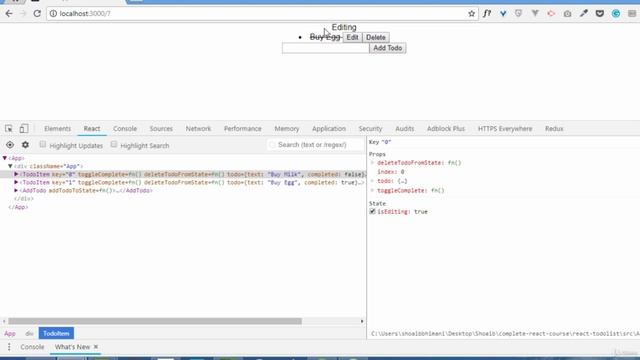
Task: Toggle the device toolbar icon
Action: tap(24, 129)
